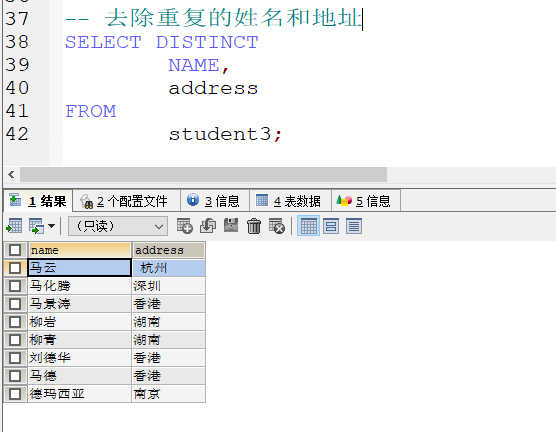Check the row checkbox for 柳岩
The height and width of the screenshot is (432, 556).
[15, 322]
